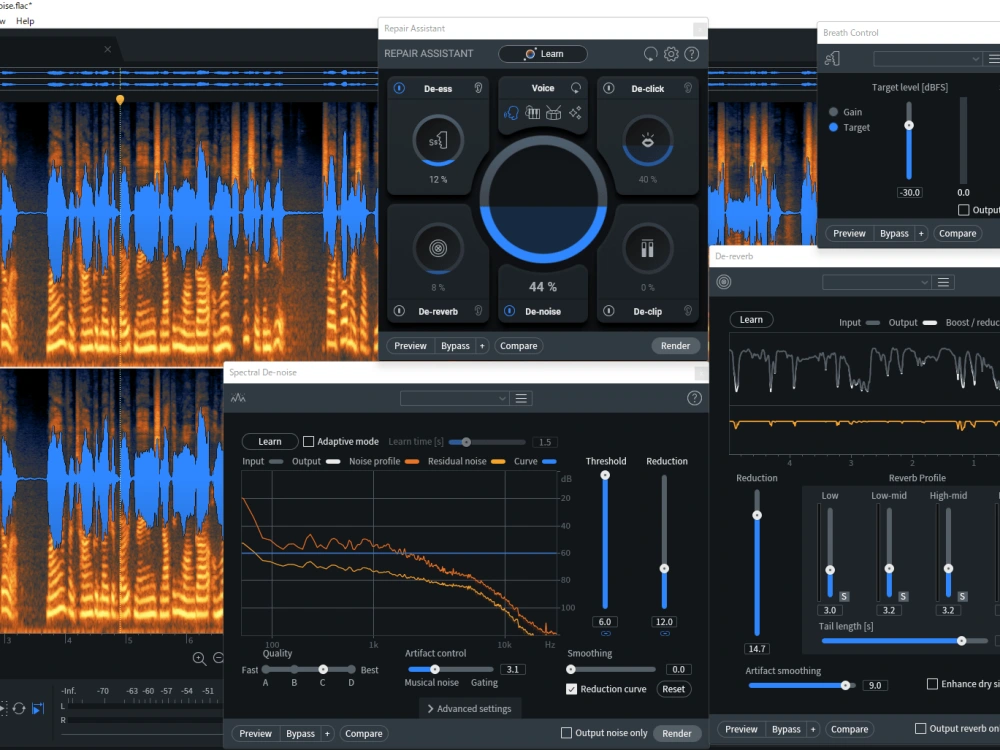
Task: Open De-reverb hamburger menu
Action: coord(943,282)
